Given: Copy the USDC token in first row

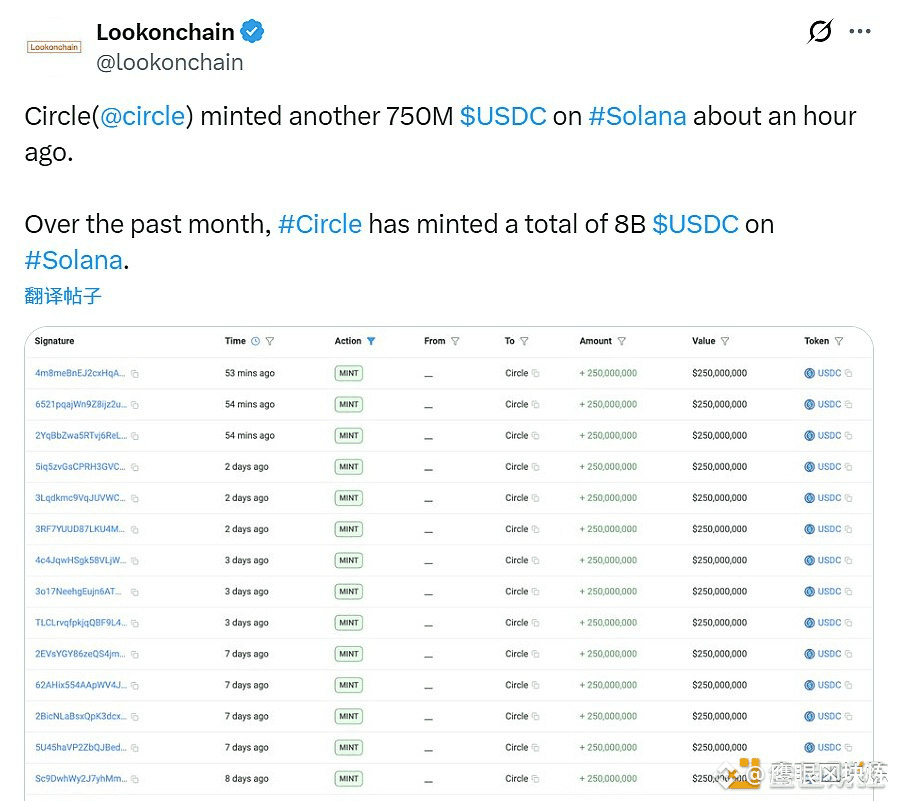Looking at the screenshot, I should coord(848,373).
